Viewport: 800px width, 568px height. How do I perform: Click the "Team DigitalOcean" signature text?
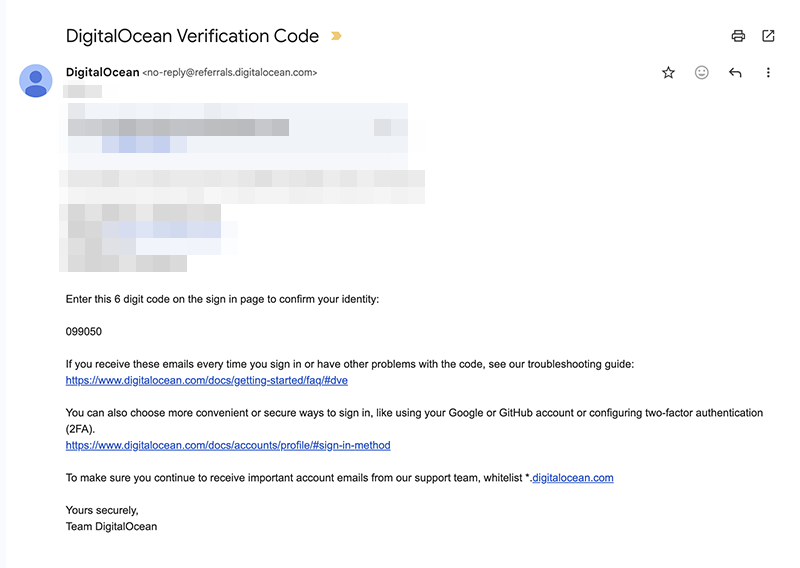point(111,526)
